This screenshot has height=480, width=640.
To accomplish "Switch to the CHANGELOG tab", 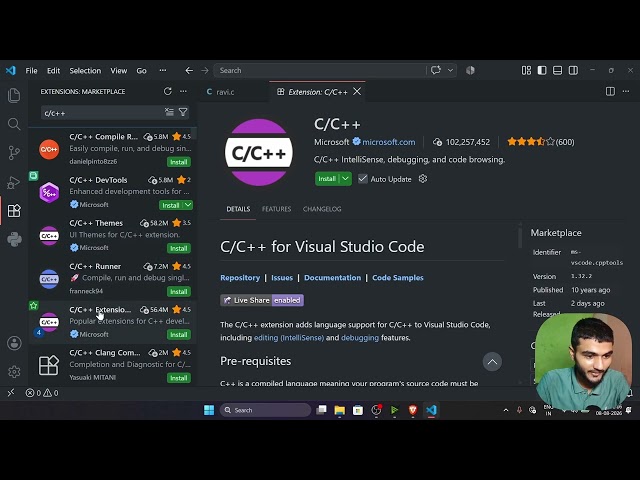I will click(322, 209).
